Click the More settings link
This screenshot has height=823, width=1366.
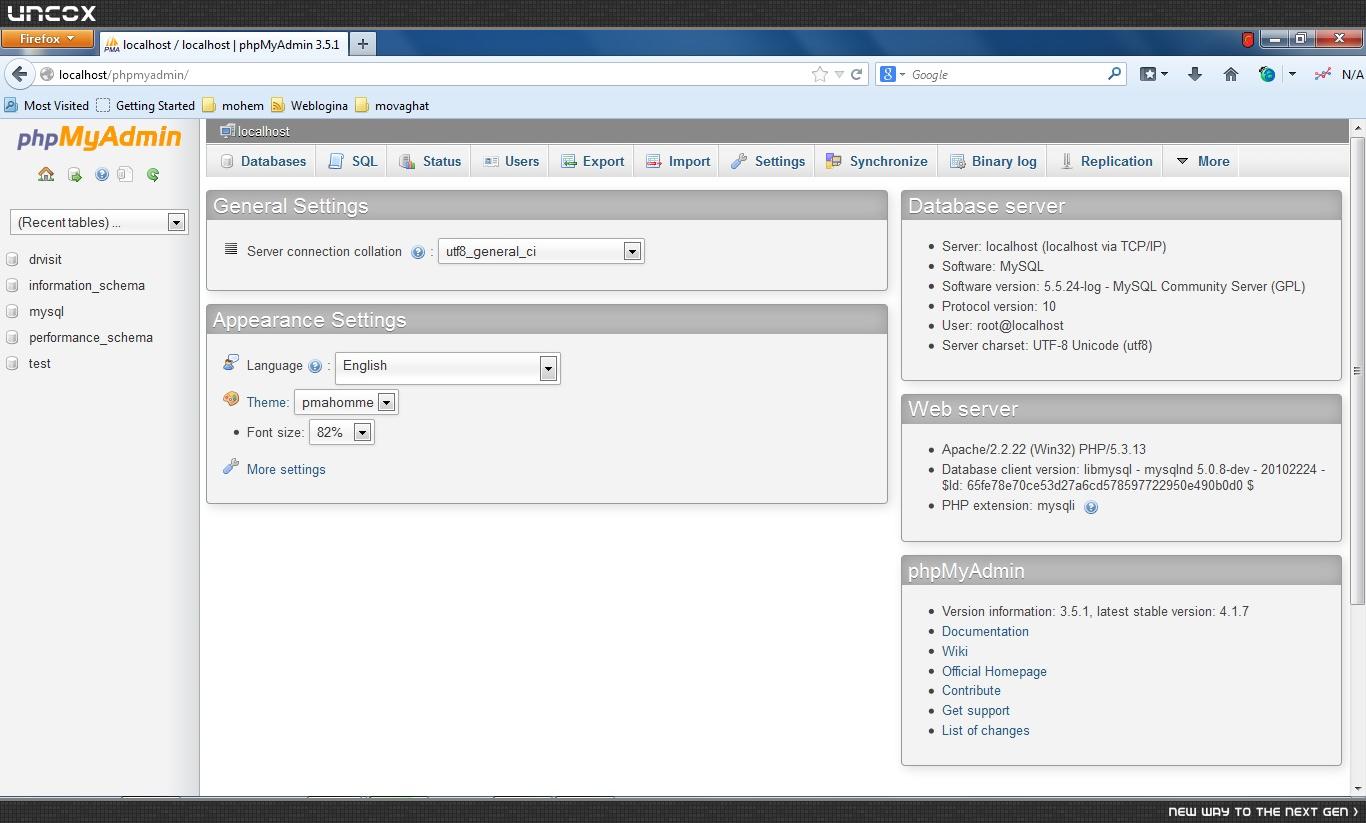point(286,469)
